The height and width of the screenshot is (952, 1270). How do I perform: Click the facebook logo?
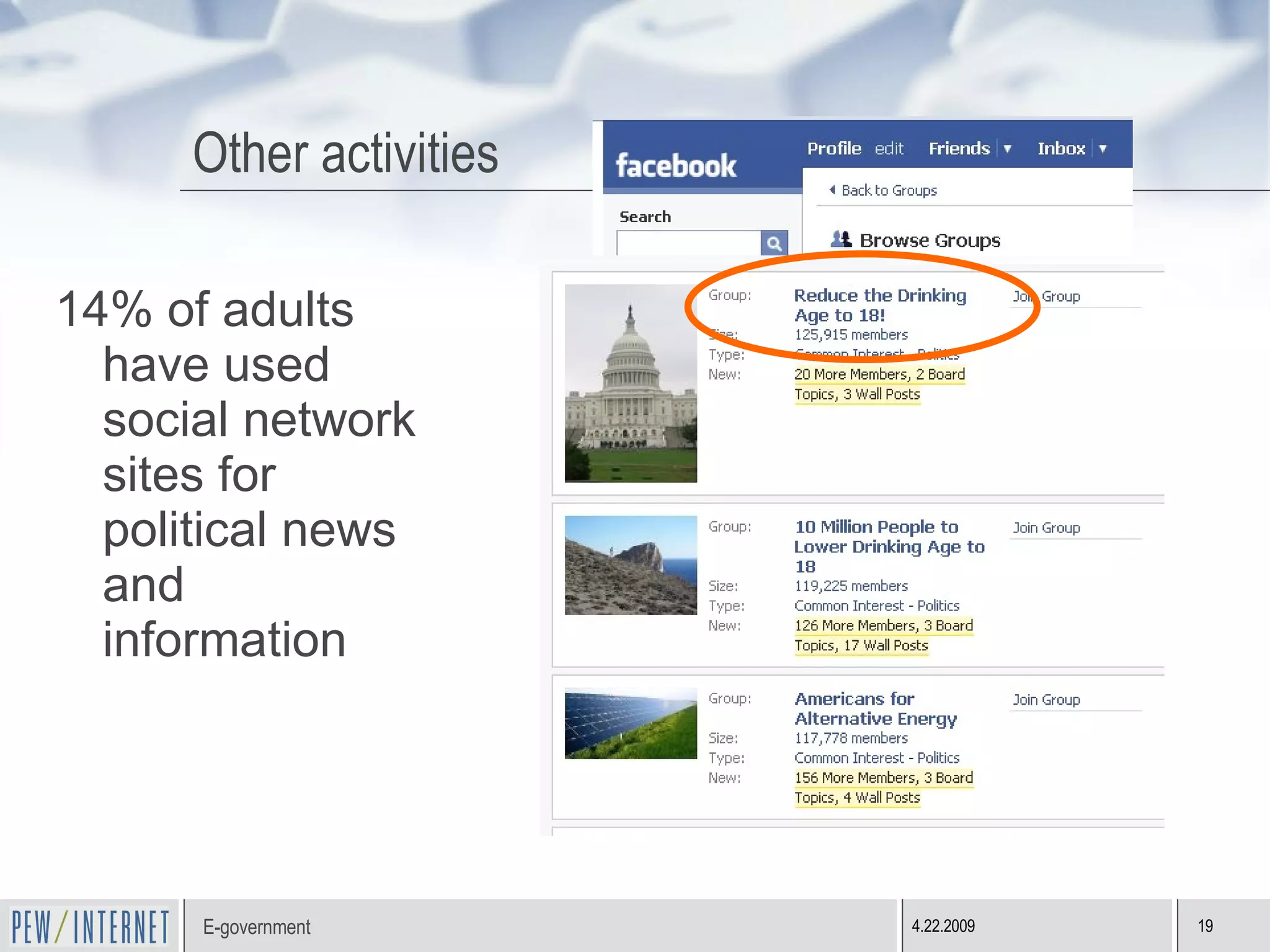point(676,165)
